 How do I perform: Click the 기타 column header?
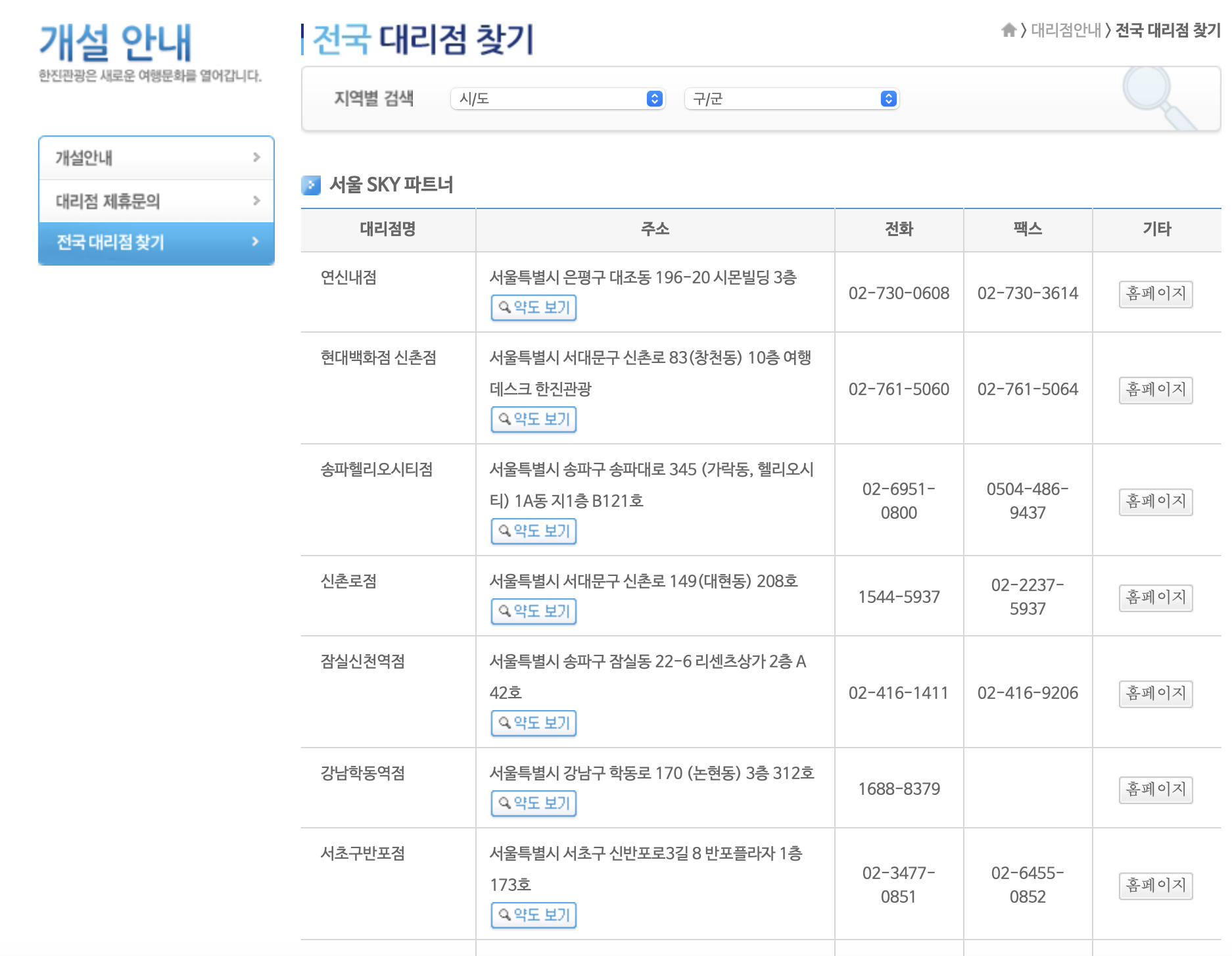[1156, 229]
